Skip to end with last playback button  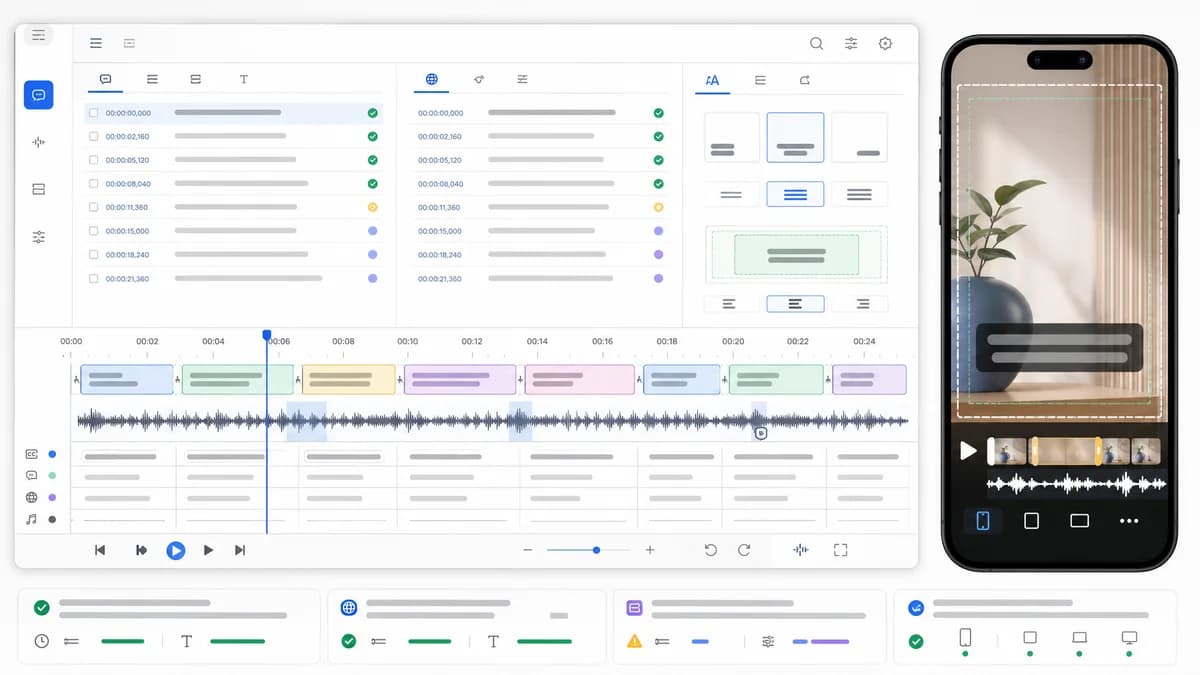coord(240,550)
